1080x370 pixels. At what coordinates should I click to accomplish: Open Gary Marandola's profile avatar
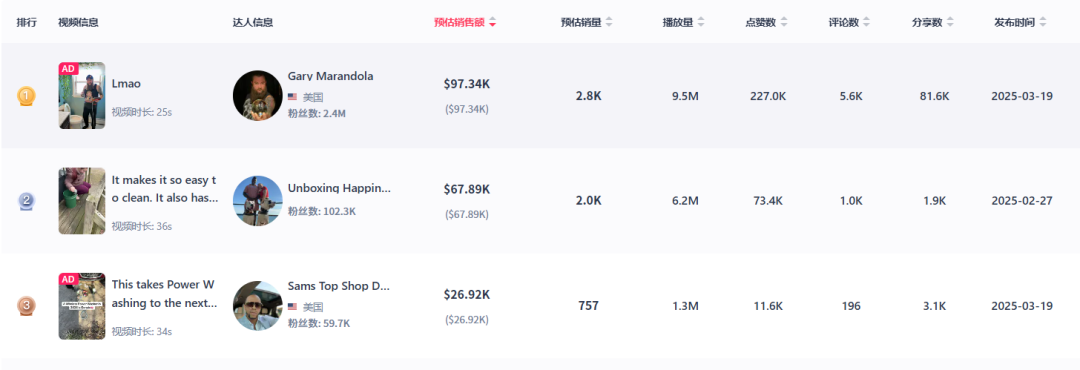click(x=258, y=96)
